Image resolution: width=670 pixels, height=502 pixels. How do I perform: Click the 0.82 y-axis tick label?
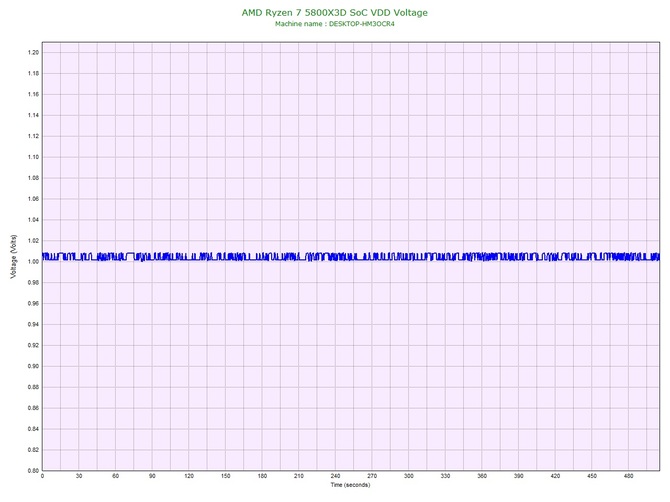(x=33, y=450)
